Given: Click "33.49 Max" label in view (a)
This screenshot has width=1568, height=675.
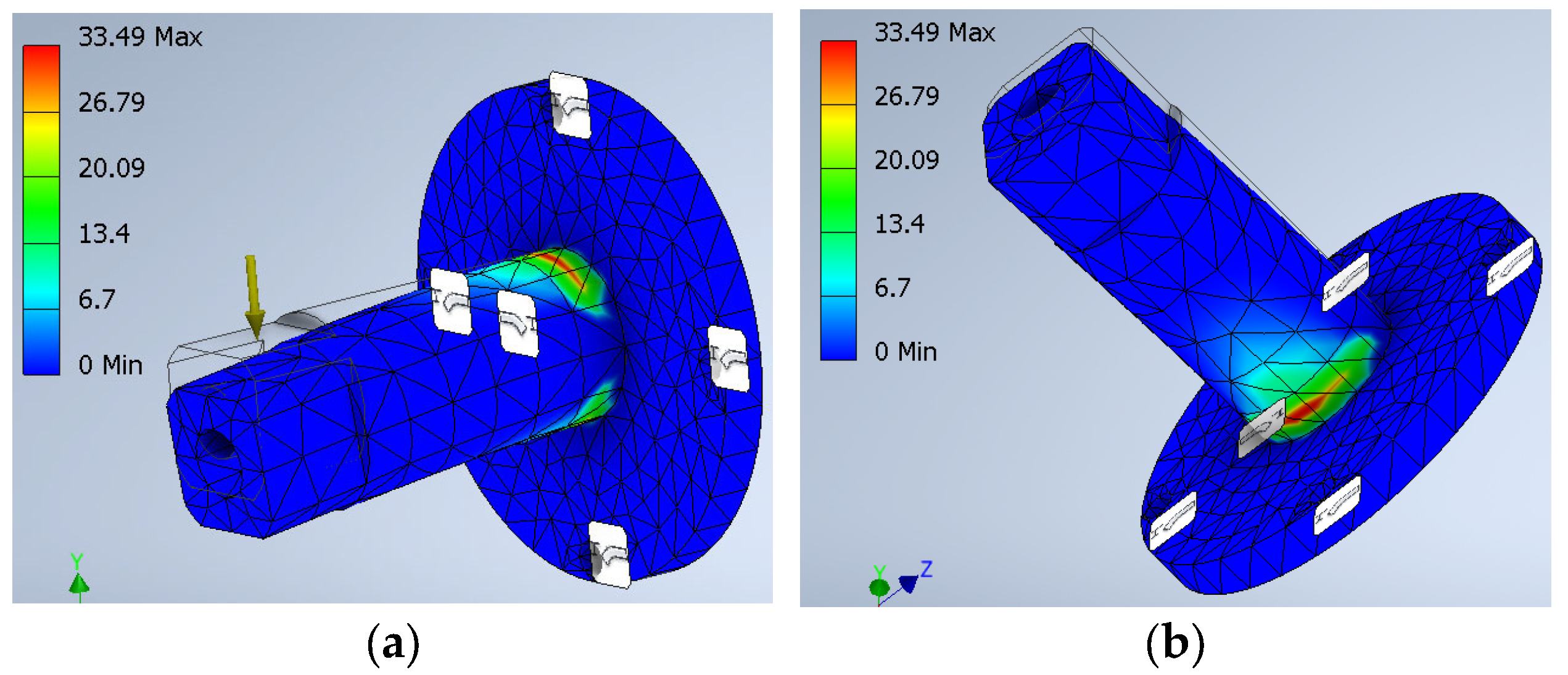Looking at the screenshot, I should pyautogui.click(x=140, y=37).
